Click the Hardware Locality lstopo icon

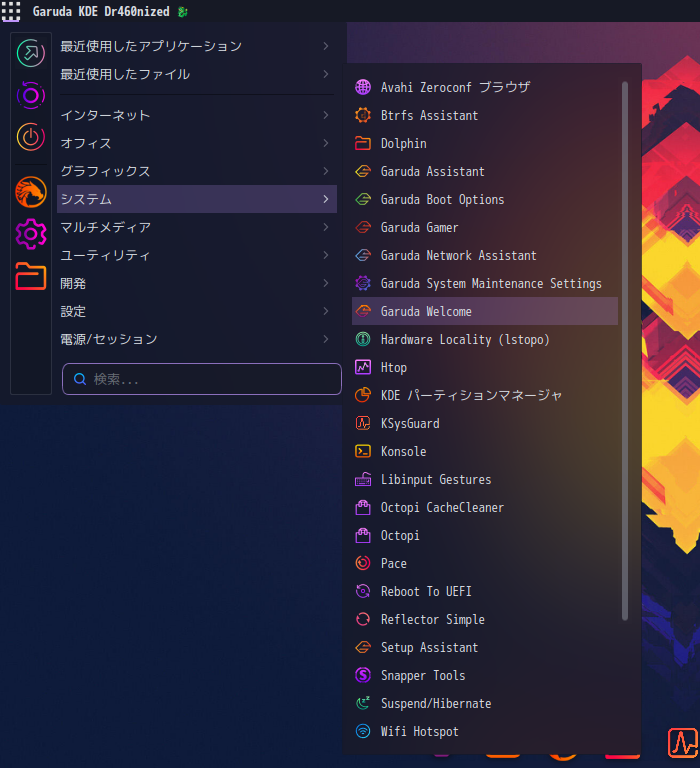tap(363, 339)
